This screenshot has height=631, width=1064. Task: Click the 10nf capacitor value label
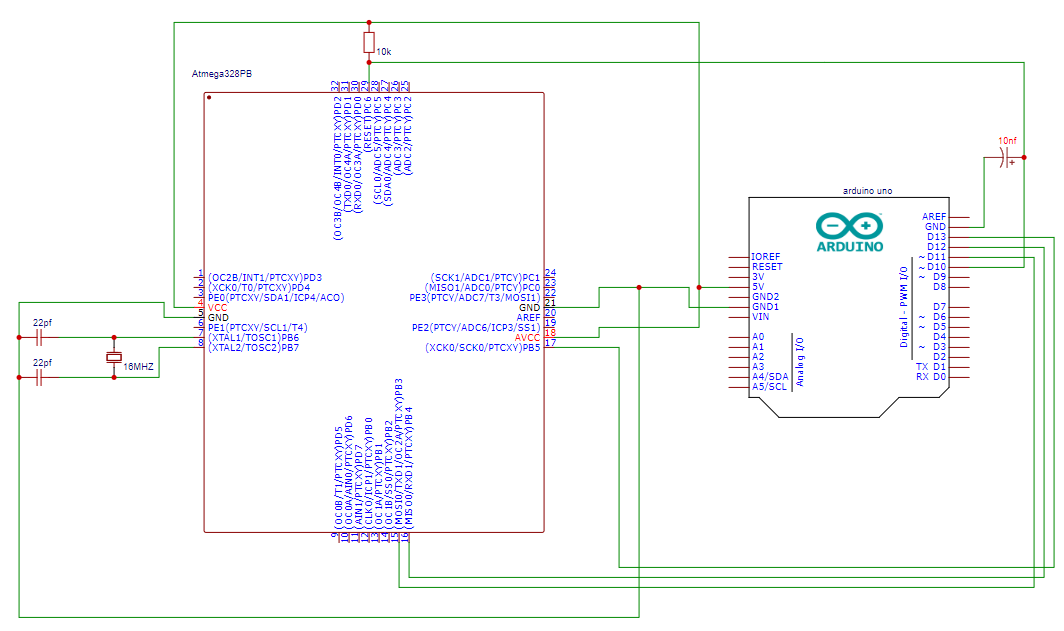tap(1007, 140)
